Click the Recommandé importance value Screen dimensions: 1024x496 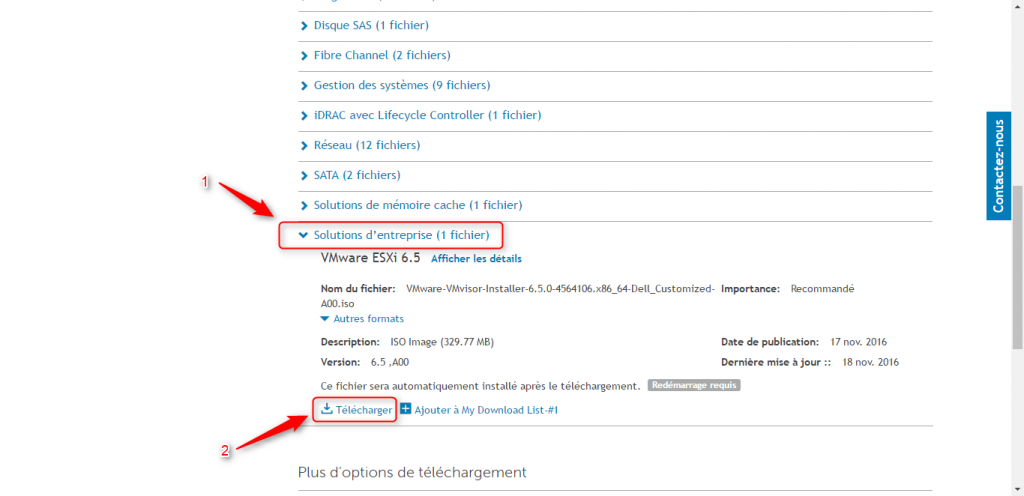coord(822,288)
